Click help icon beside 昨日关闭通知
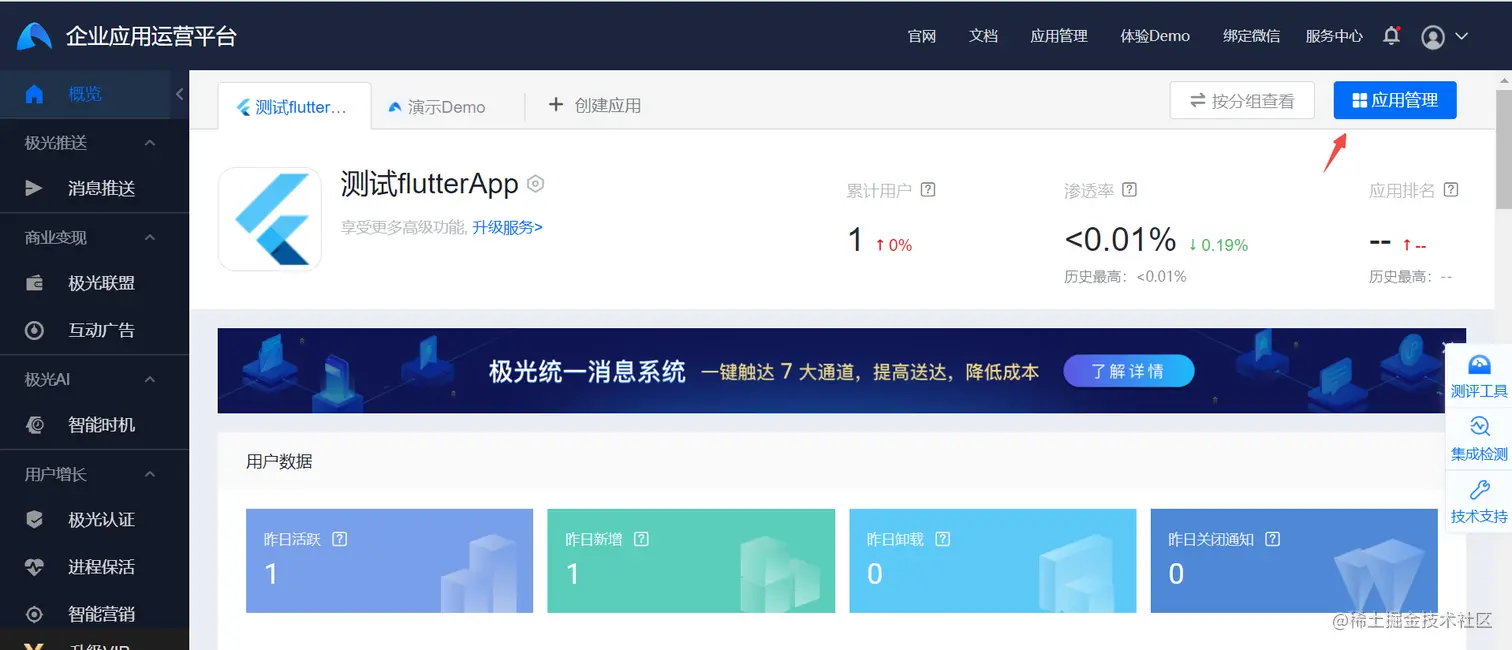The height and width of the screenshot is (650, 1512). click(1273, 539)
